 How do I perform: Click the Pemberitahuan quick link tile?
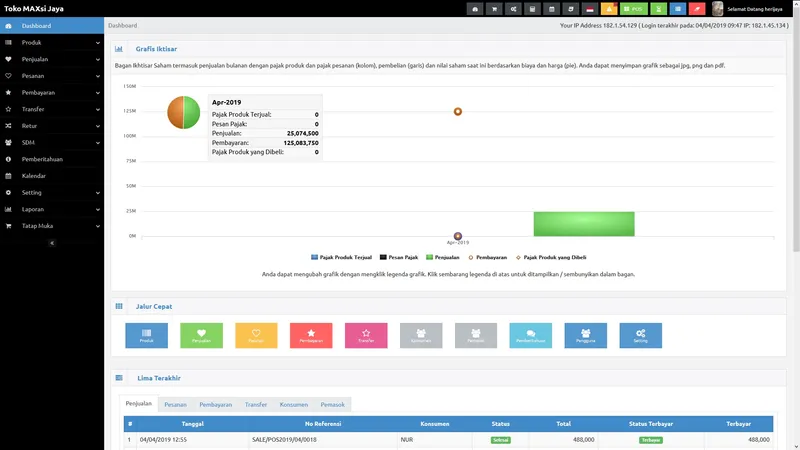530,336
